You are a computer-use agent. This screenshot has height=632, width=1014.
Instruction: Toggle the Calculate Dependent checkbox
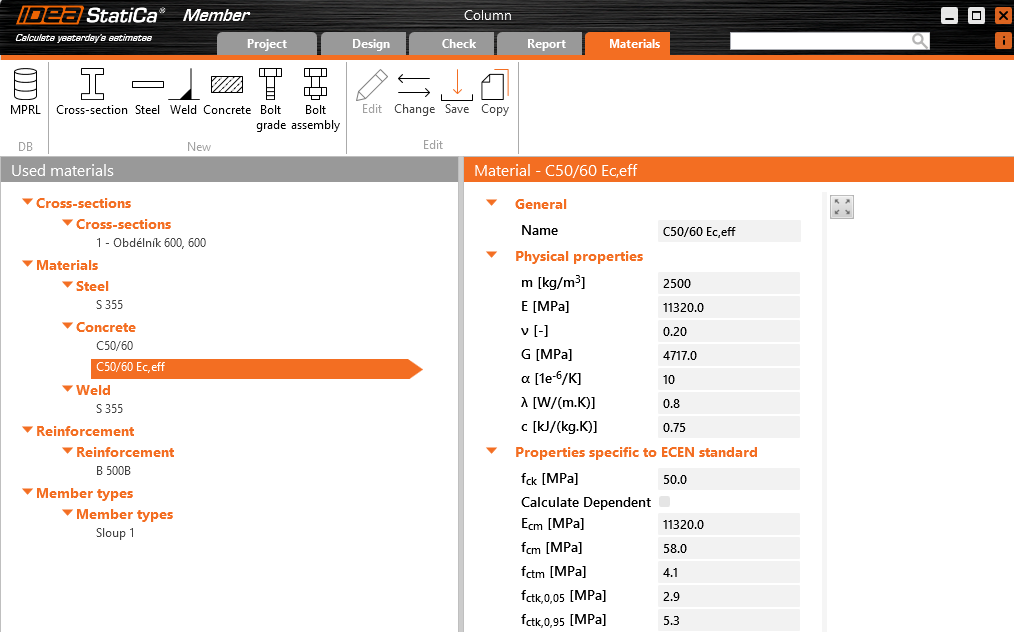tap(665, 502)
